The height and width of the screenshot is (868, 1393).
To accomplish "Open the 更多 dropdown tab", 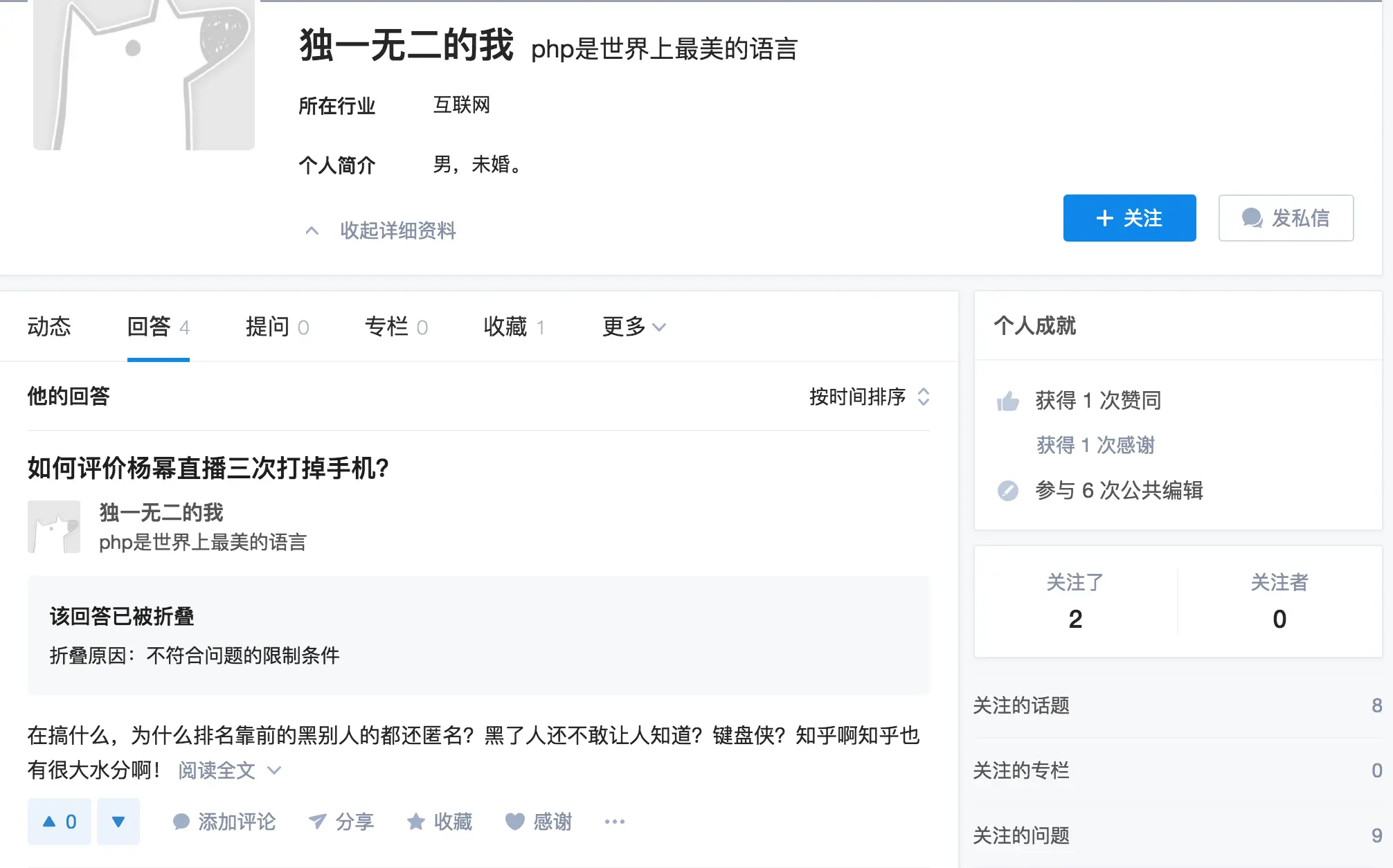I will tap(634, 327).
